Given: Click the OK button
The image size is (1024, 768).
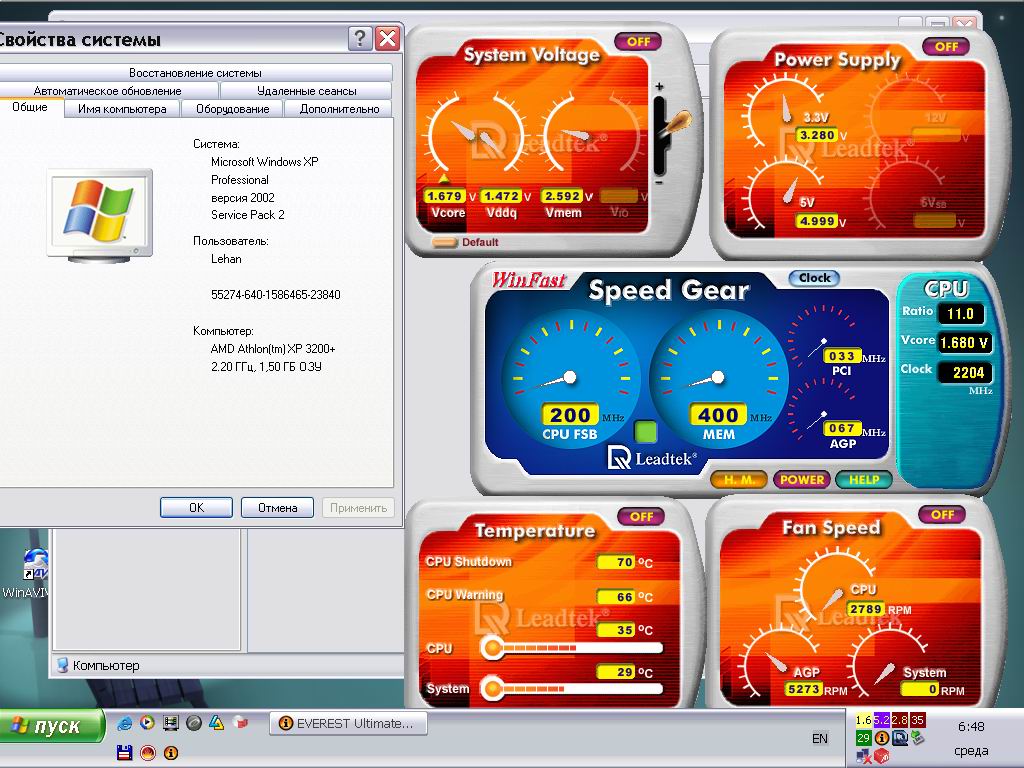Looking at the screenshot, I should (x=197, y=507).
